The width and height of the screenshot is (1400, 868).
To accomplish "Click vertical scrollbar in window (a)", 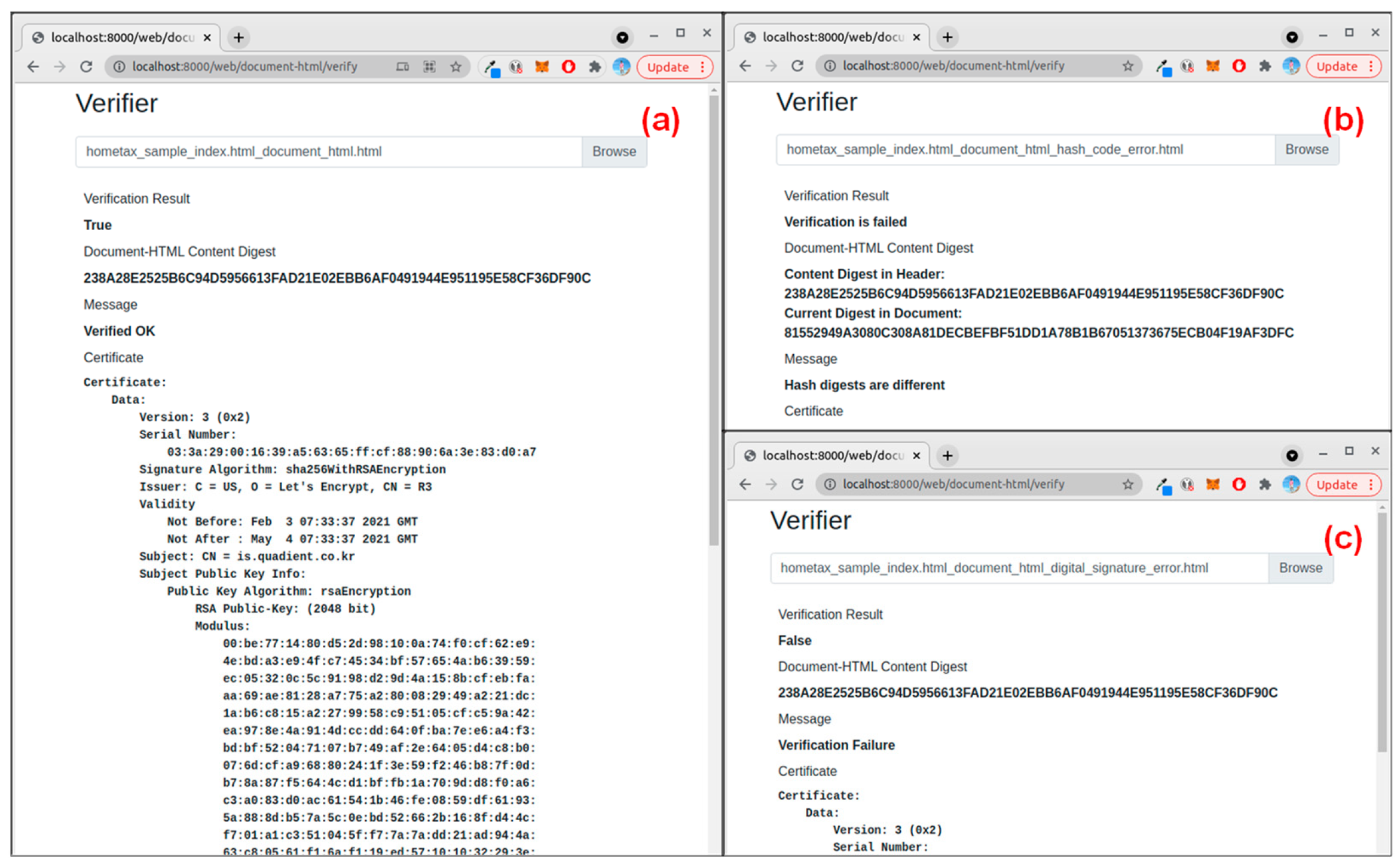I will pos(713,320).
